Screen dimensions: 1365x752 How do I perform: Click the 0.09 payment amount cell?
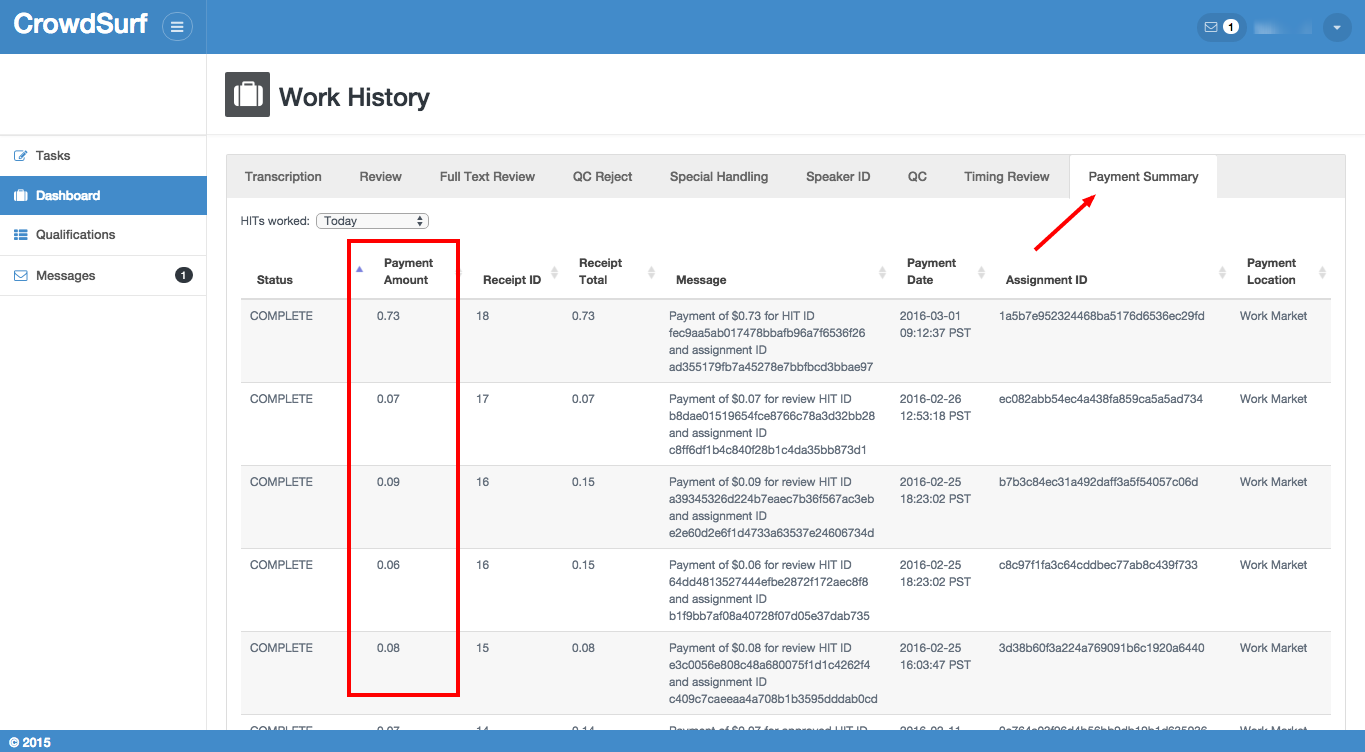[x=388, y=482]
